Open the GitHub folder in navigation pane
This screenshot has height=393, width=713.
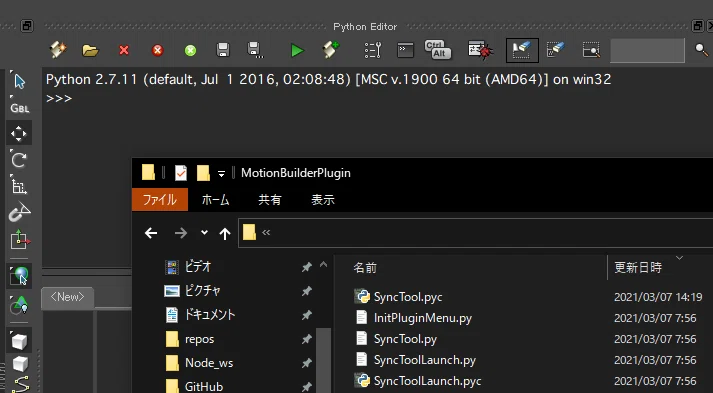(x=204, y=387)
